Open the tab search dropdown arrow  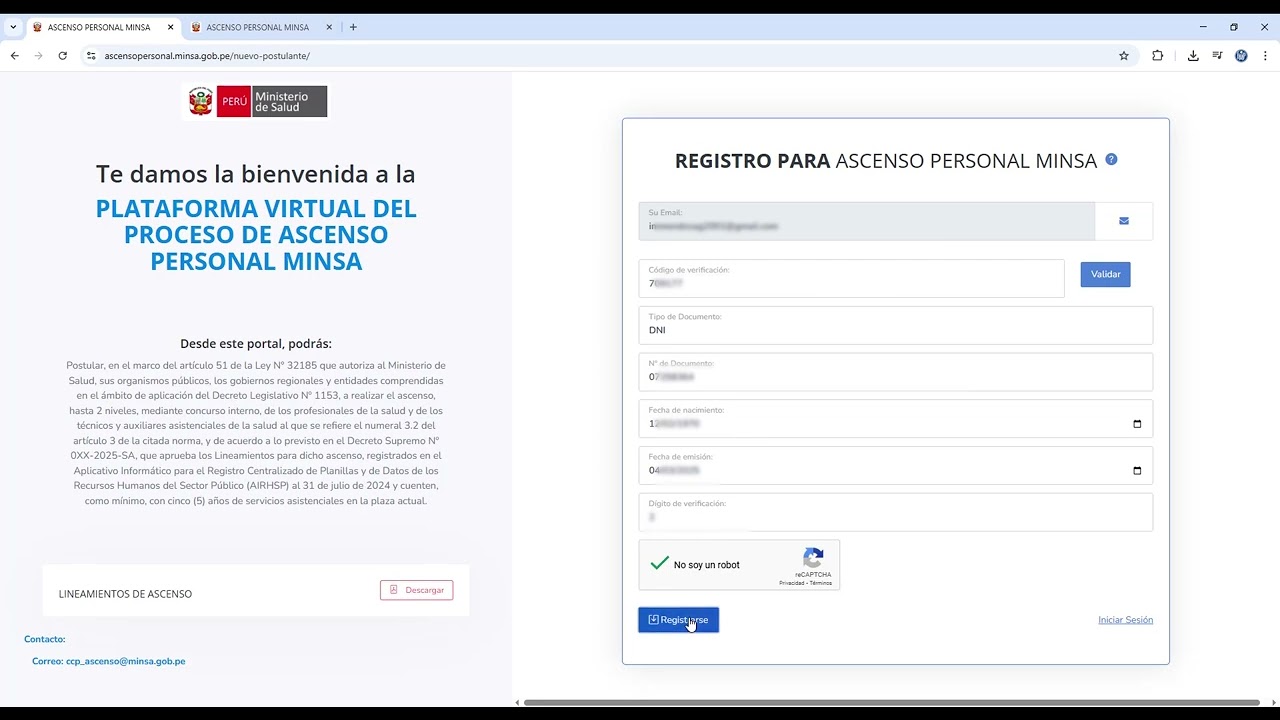(x=13, y=27)
